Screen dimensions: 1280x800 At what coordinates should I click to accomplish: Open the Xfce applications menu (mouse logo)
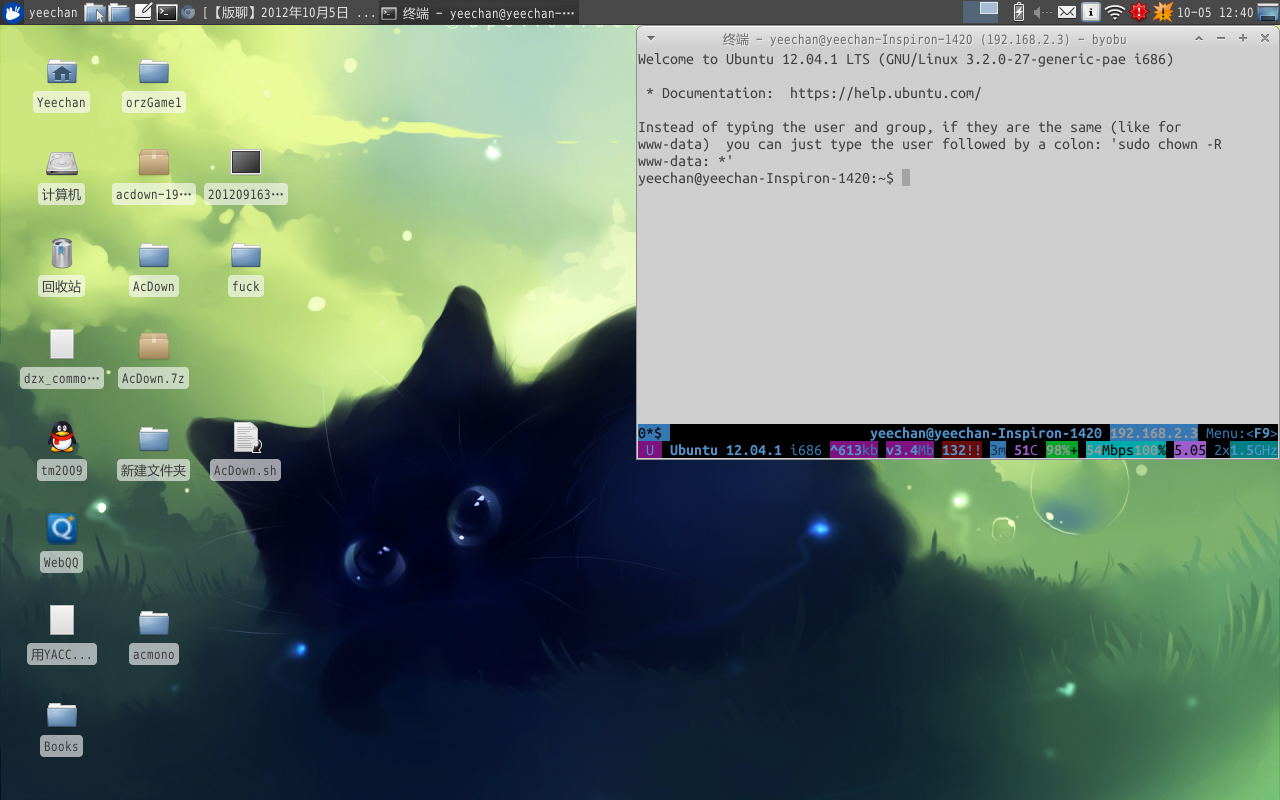[x=14, y=12]
